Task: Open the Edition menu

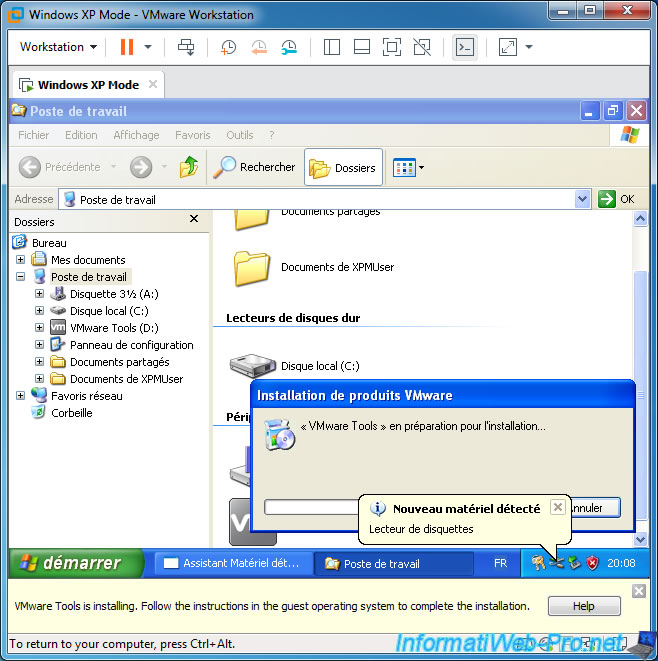Action: (x=81, y=135)
